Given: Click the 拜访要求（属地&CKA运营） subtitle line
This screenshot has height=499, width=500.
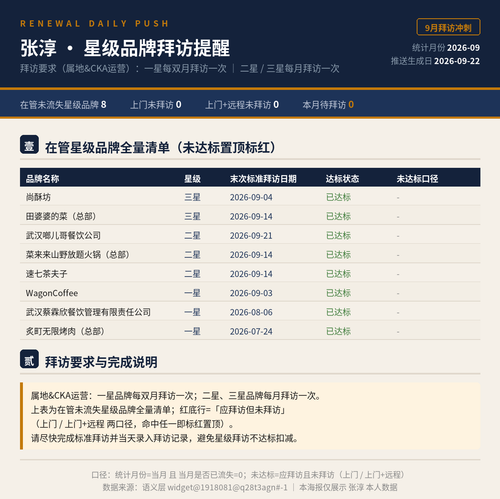Looking at the screenshot, I should tap(180, 68).
